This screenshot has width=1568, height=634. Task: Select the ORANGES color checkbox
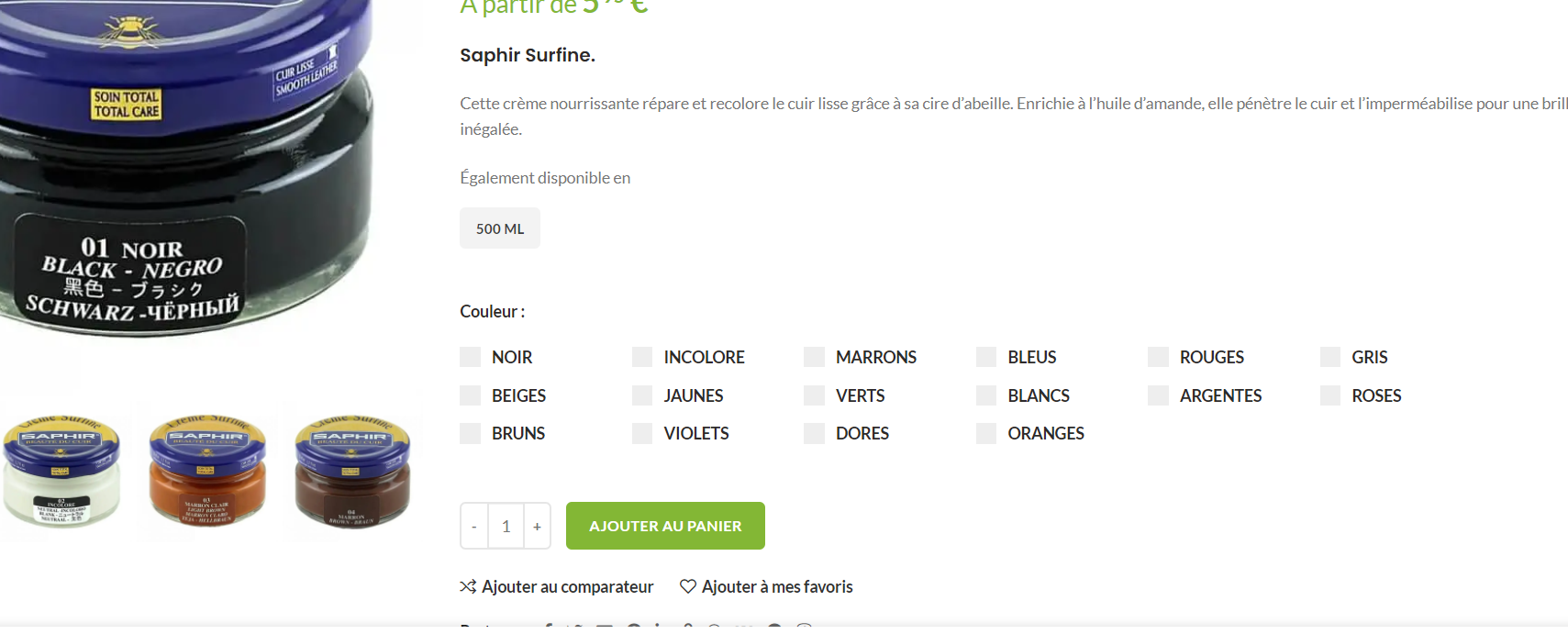986,433
